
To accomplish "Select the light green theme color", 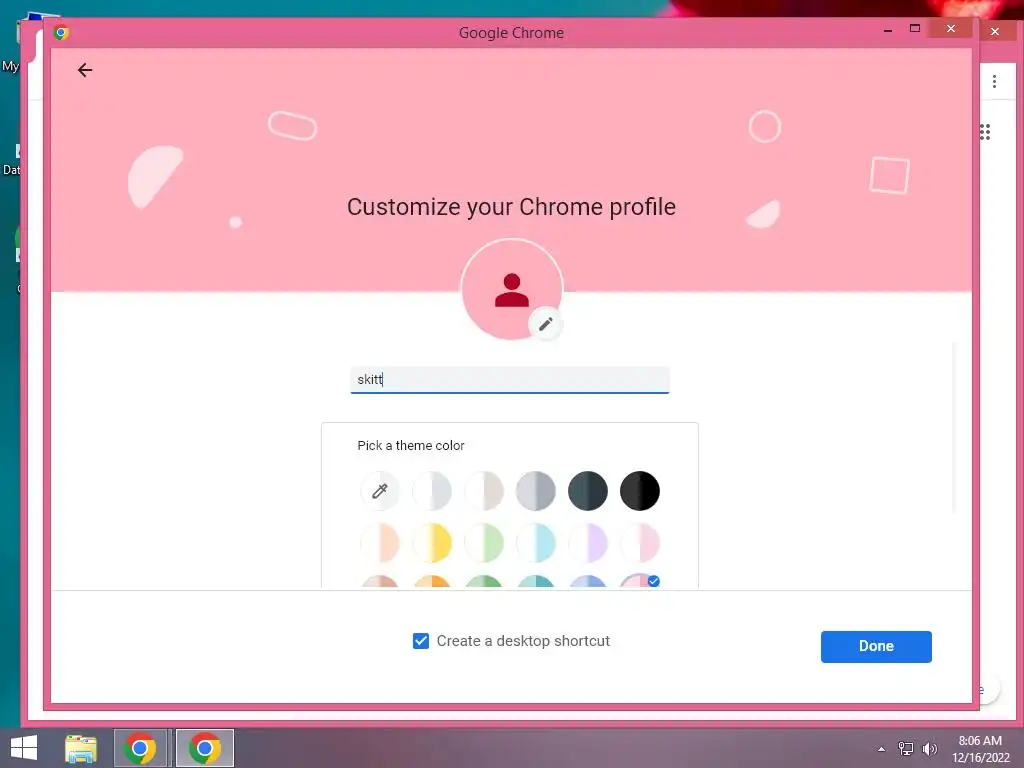I will coord(484,543).
